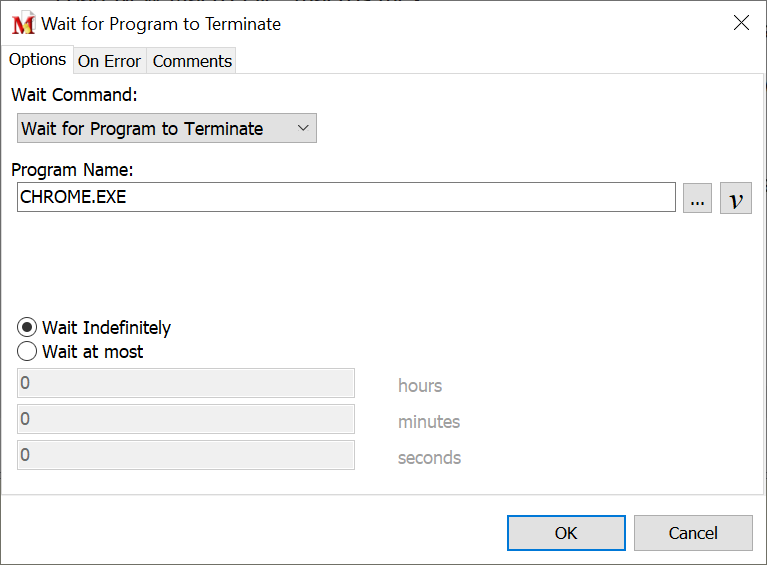Open the variable picker "v" button
This screenshot has height=565, width=767.
736,198
